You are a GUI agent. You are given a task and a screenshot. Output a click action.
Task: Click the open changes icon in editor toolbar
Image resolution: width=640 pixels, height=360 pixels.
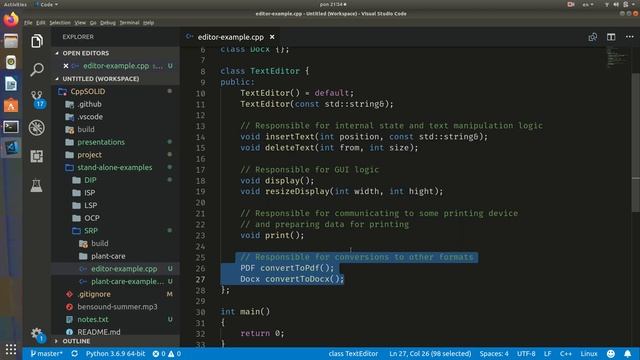tap(593, 37)
